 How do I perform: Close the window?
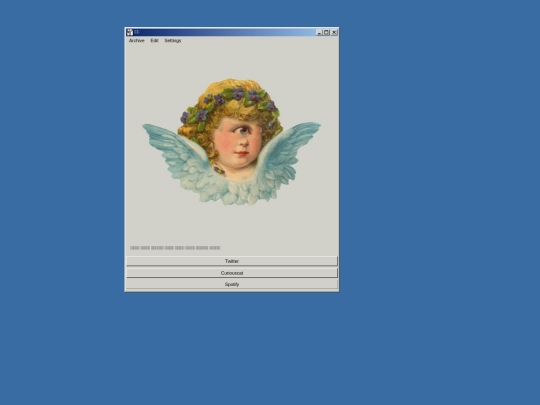(334, 33)
